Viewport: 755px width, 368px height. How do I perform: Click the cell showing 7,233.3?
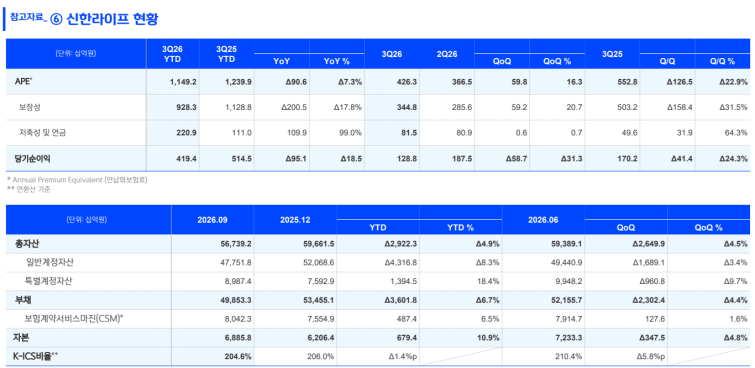[x=568, y=338]
